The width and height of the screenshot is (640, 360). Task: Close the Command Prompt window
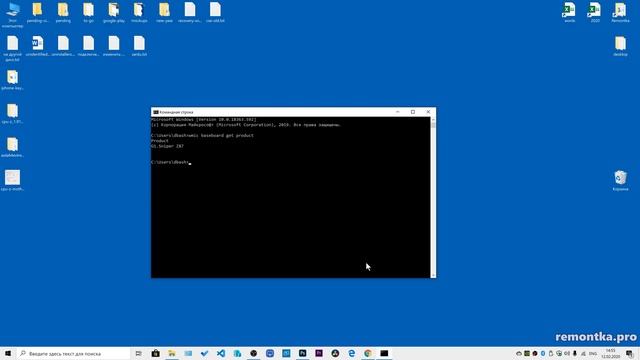tap(428, 112)
